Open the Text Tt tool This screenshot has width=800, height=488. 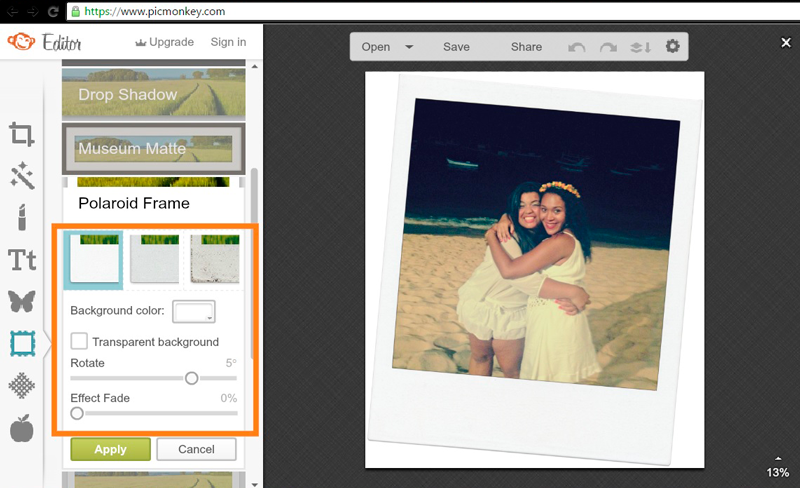pyautogui.click(x=22, y=260)
